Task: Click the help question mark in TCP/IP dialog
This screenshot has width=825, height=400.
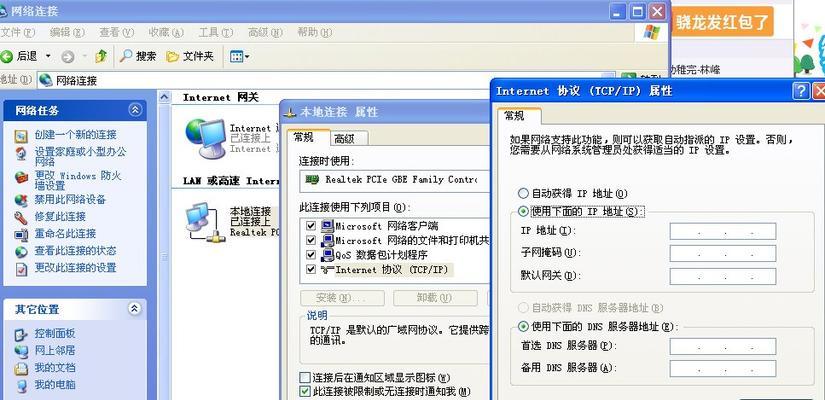Action: (801, 91)
